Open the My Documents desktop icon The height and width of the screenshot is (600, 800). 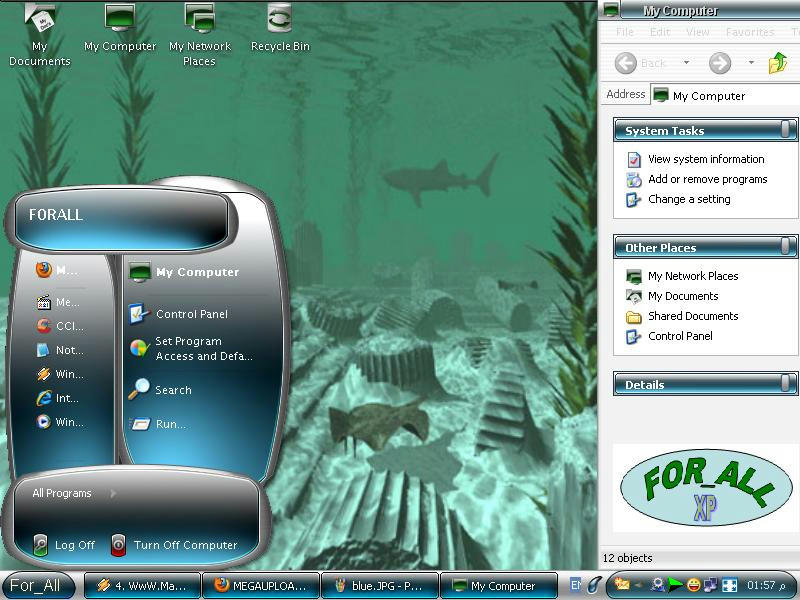point(40,35)
